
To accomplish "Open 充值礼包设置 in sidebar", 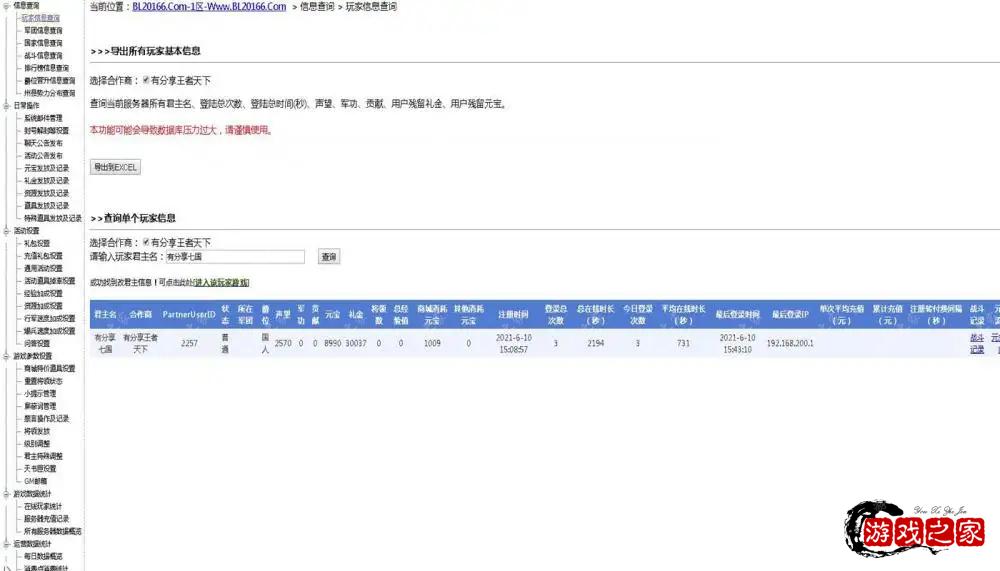I will click(x=43, y=256).
